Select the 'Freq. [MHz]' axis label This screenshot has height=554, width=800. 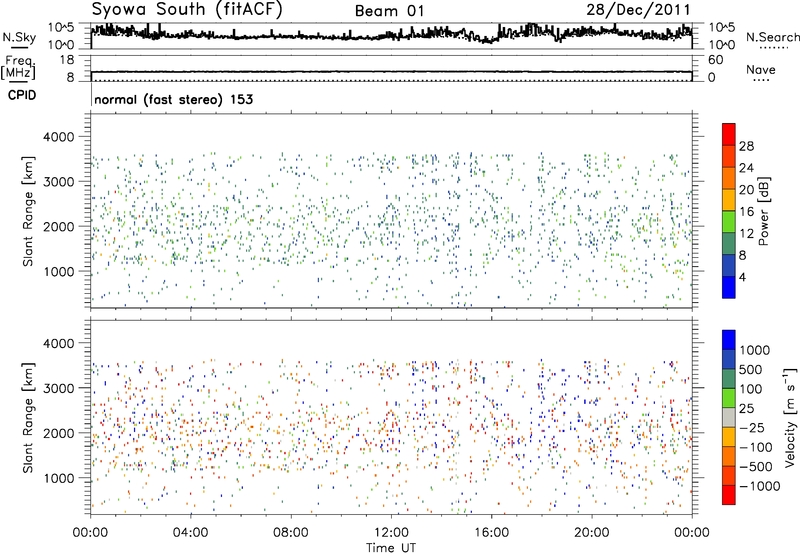18,66
